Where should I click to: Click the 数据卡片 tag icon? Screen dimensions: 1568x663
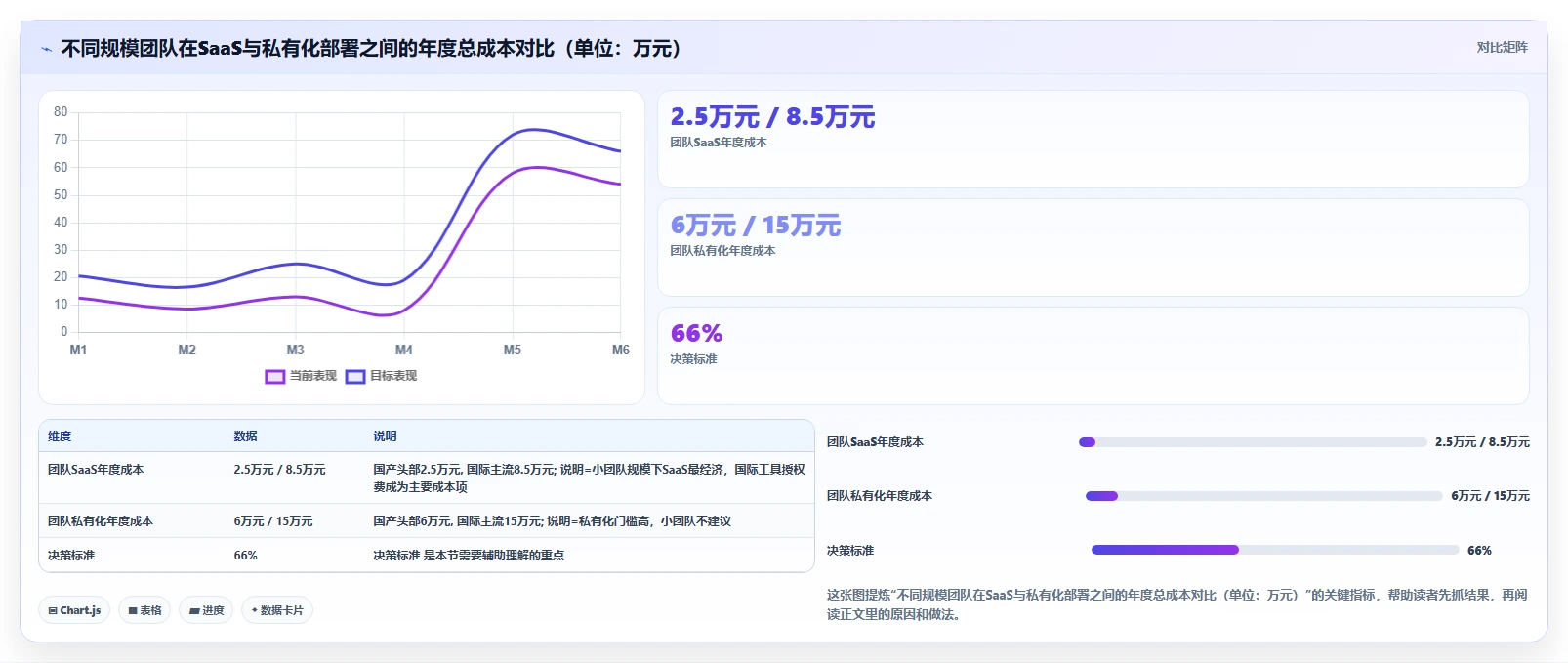[x=255, y=610]
